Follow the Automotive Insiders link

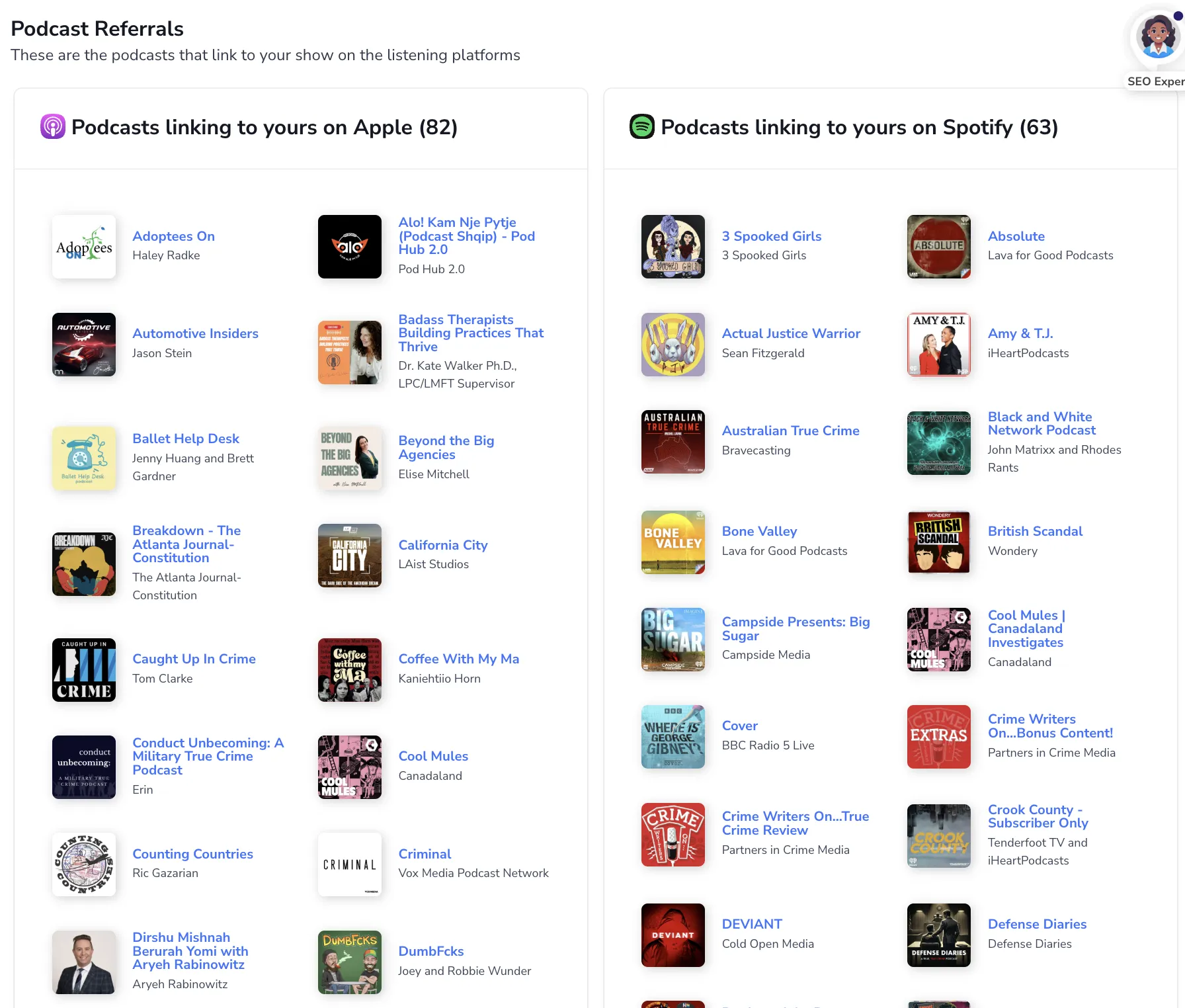coord(195,333)
